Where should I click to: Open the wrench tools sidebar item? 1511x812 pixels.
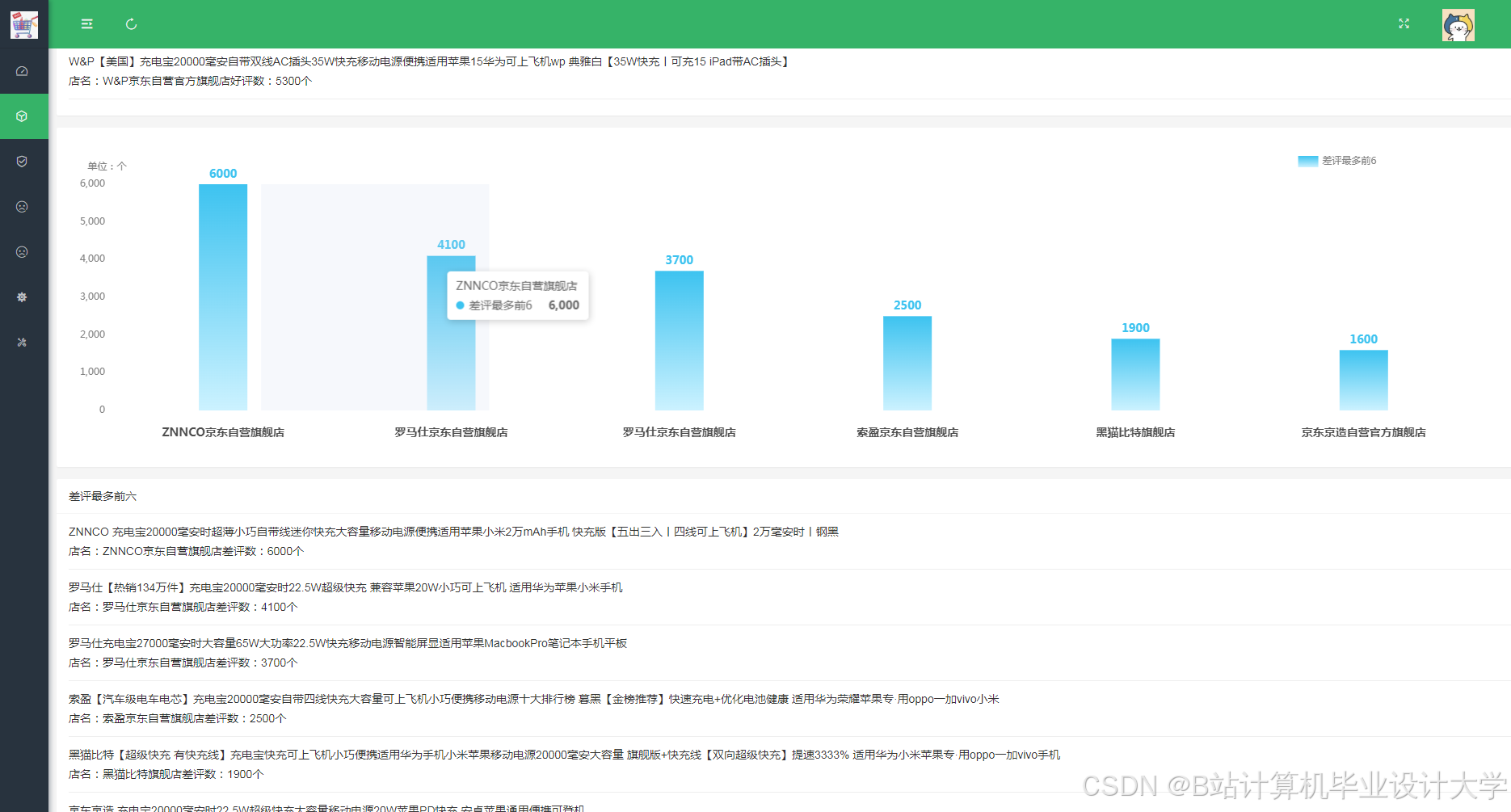23,343
